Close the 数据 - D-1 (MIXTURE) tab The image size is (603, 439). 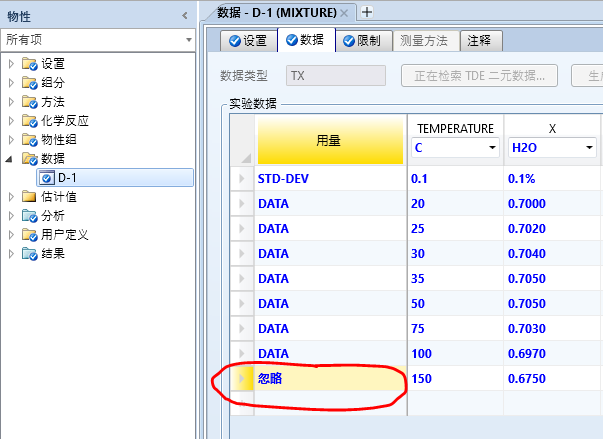[x=345, y=12]
